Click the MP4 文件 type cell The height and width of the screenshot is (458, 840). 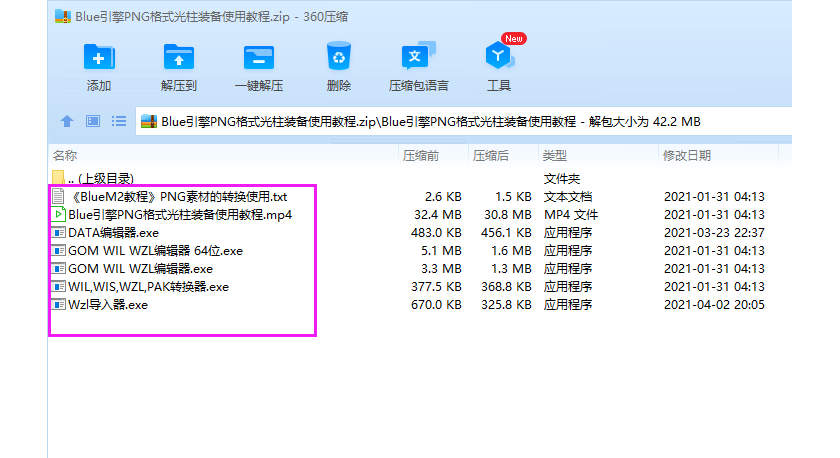point(571,215)
